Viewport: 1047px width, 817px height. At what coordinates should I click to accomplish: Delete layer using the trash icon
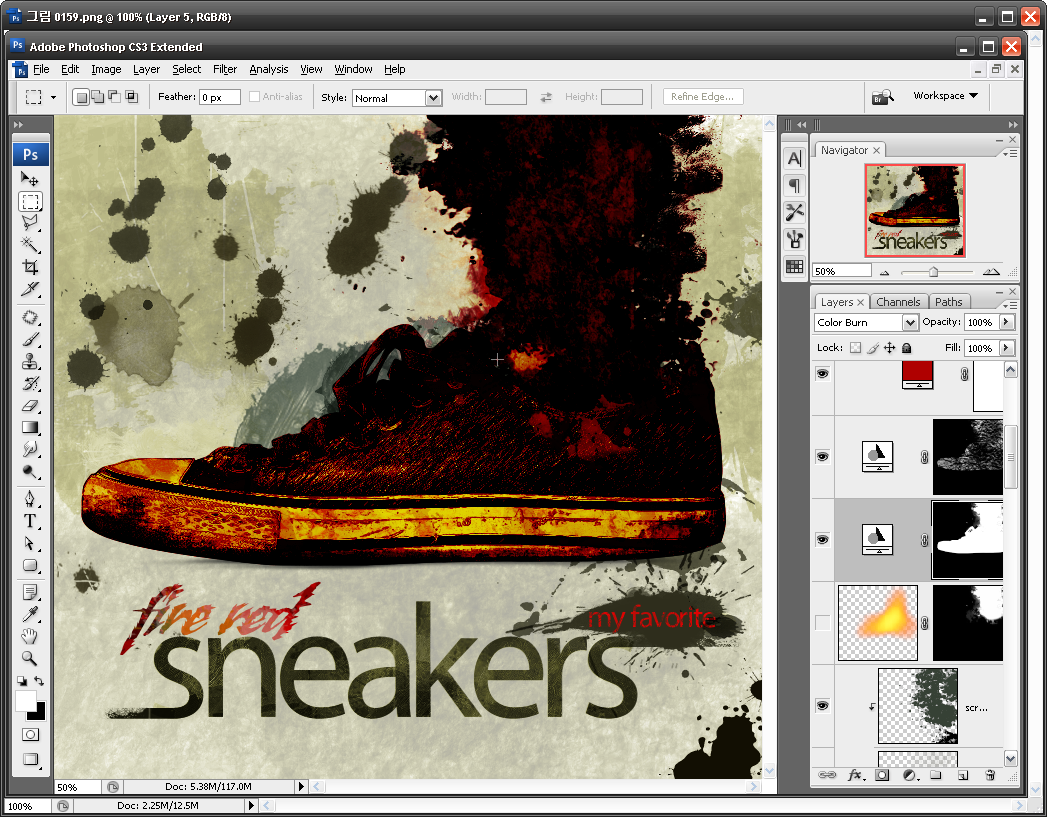pyautogui.click(x=990, y=775)
